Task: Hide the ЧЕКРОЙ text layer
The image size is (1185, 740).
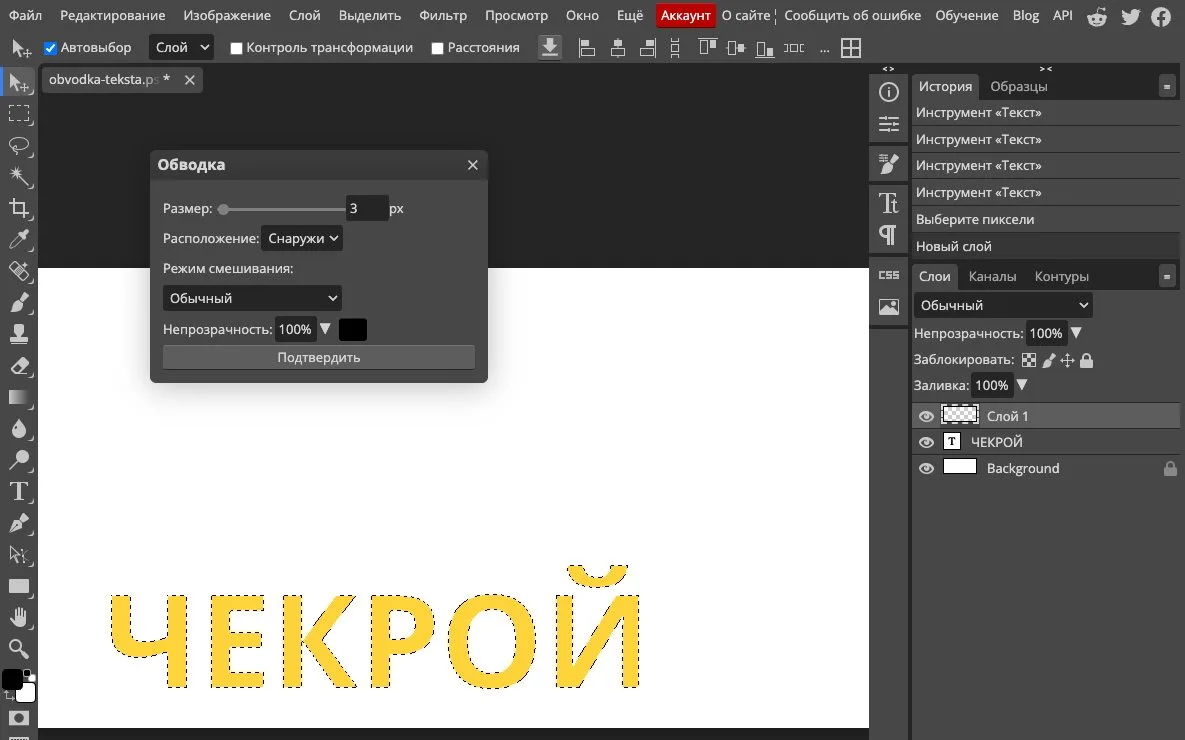Action: pos(926,442)
